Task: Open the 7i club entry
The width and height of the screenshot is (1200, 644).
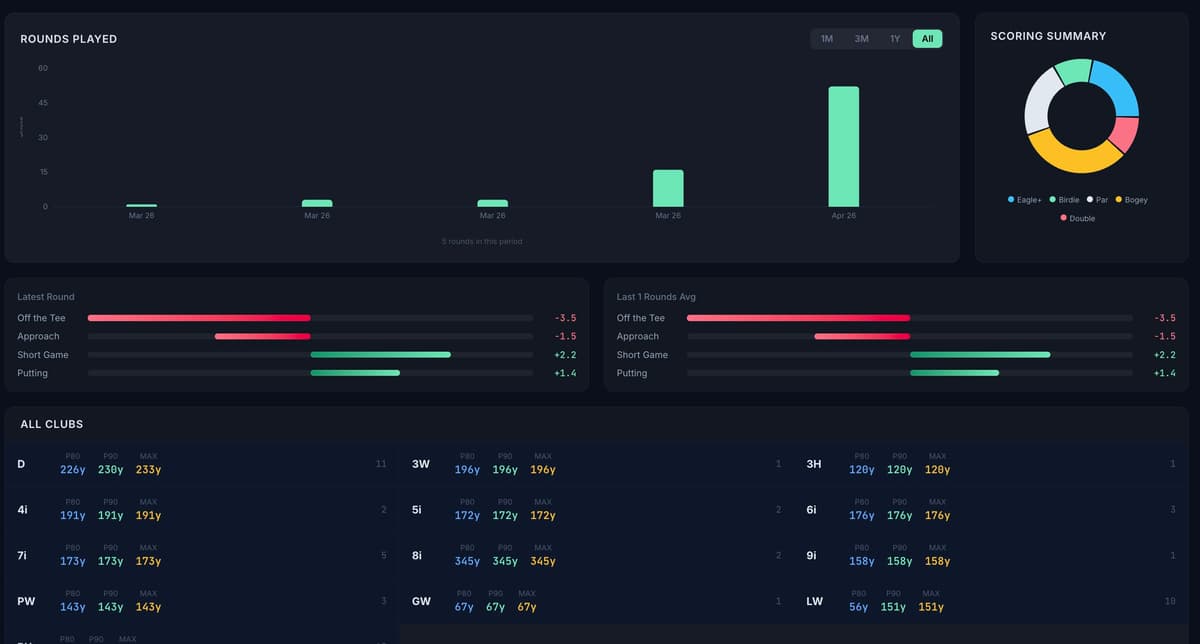Action: coord(200,554)
